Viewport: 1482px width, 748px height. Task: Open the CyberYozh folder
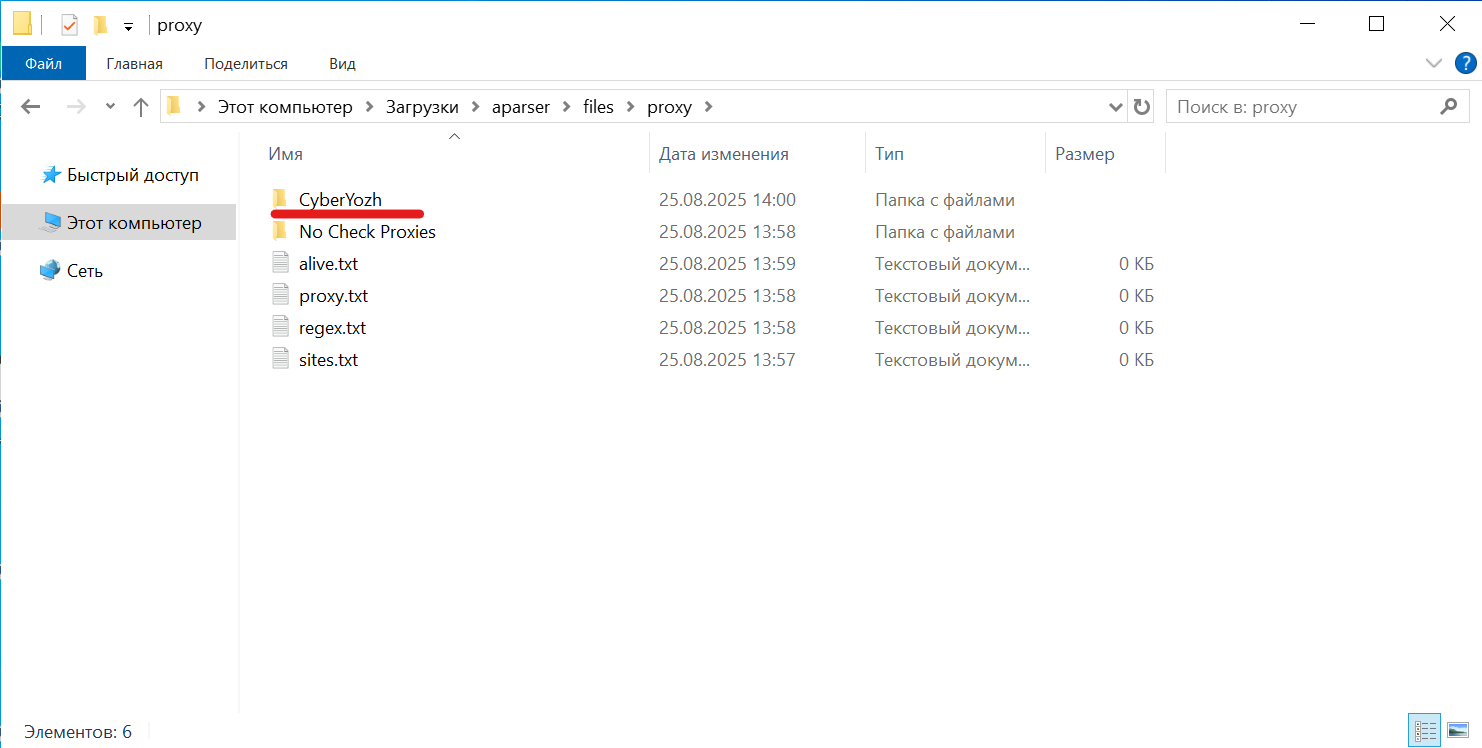[340, 200]
